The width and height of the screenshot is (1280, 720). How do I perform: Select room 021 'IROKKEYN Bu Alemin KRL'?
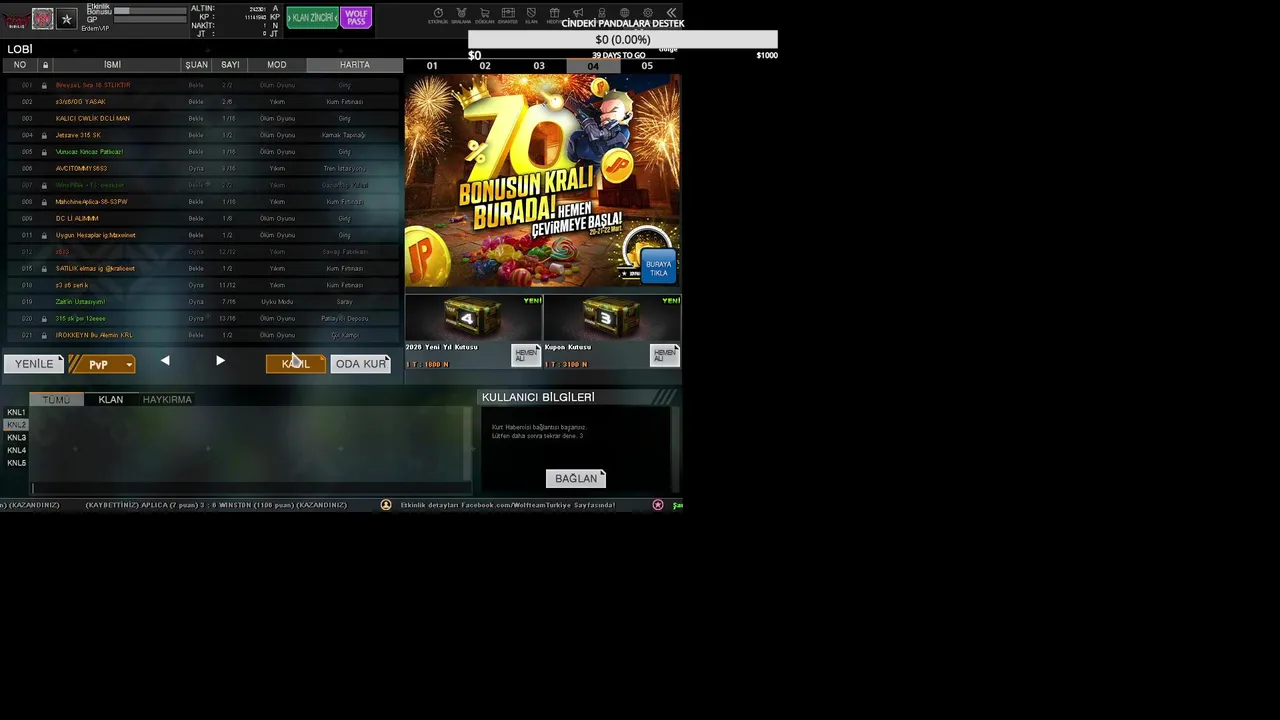coord(202,335)
